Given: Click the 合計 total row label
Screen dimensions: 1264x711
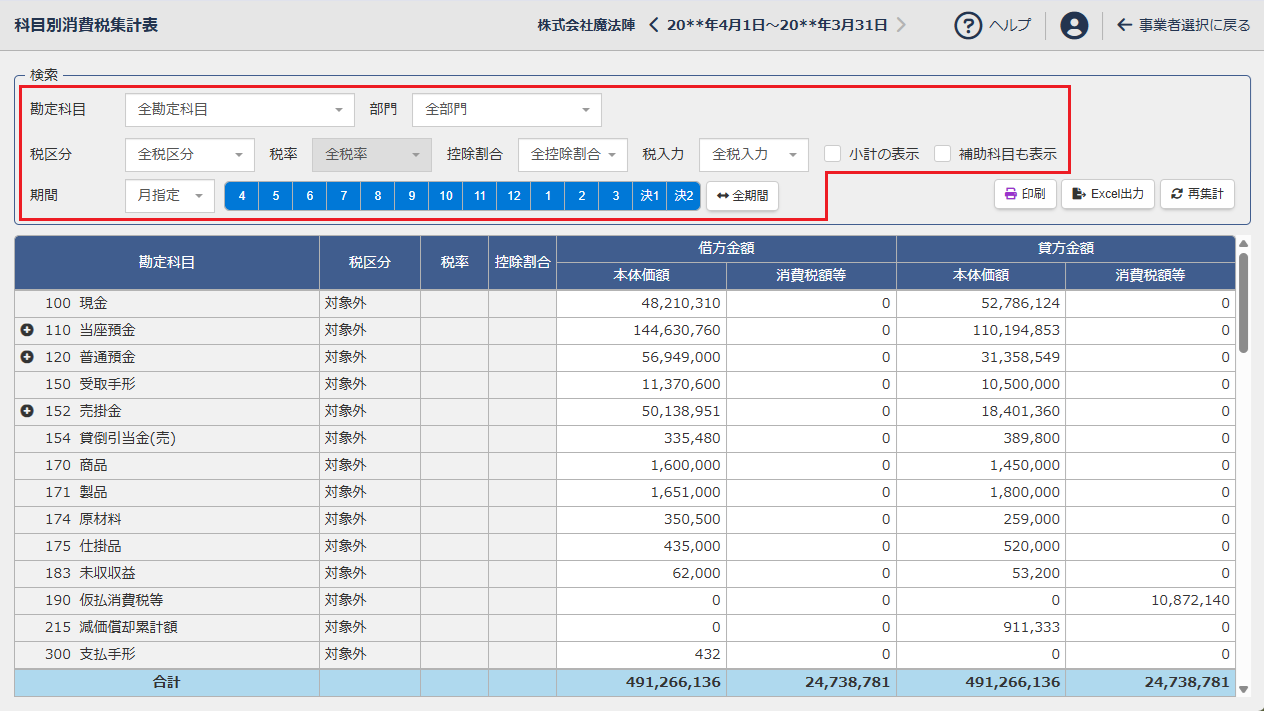Looking at the screenshot, I should pos(167,682).
